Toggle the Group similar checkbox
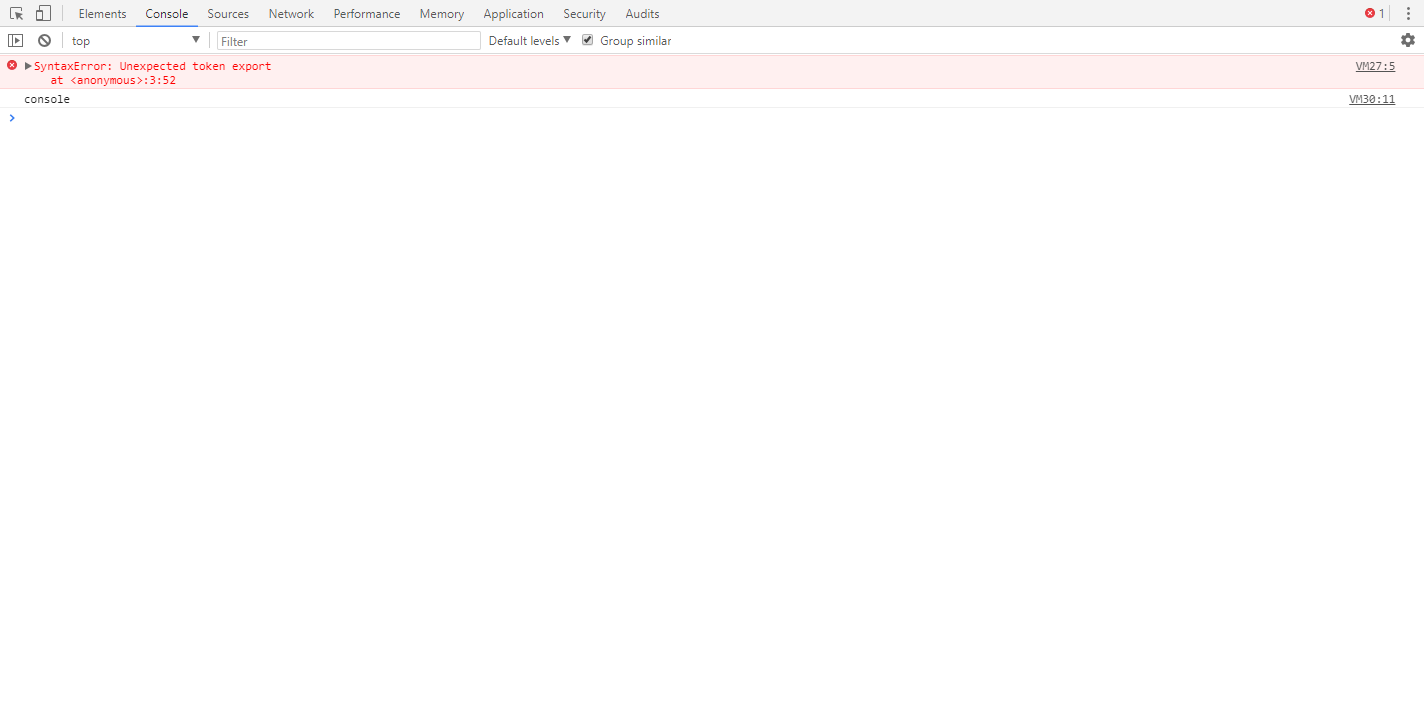The height and width of the screenshot is (720, 1424). click(x=588, y=40)
